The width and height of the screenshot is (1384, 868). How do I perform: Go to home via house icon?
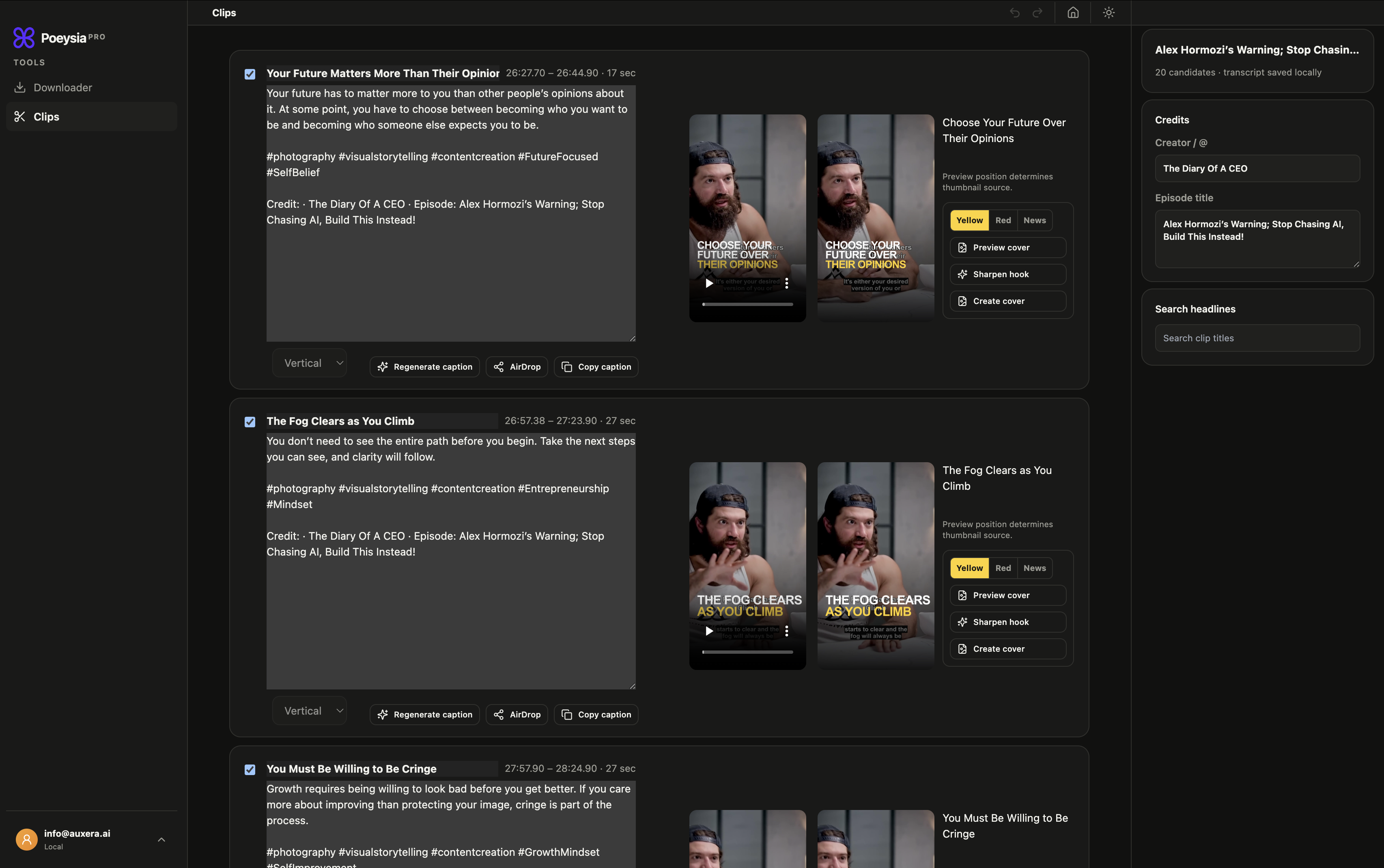[1073, 13]
